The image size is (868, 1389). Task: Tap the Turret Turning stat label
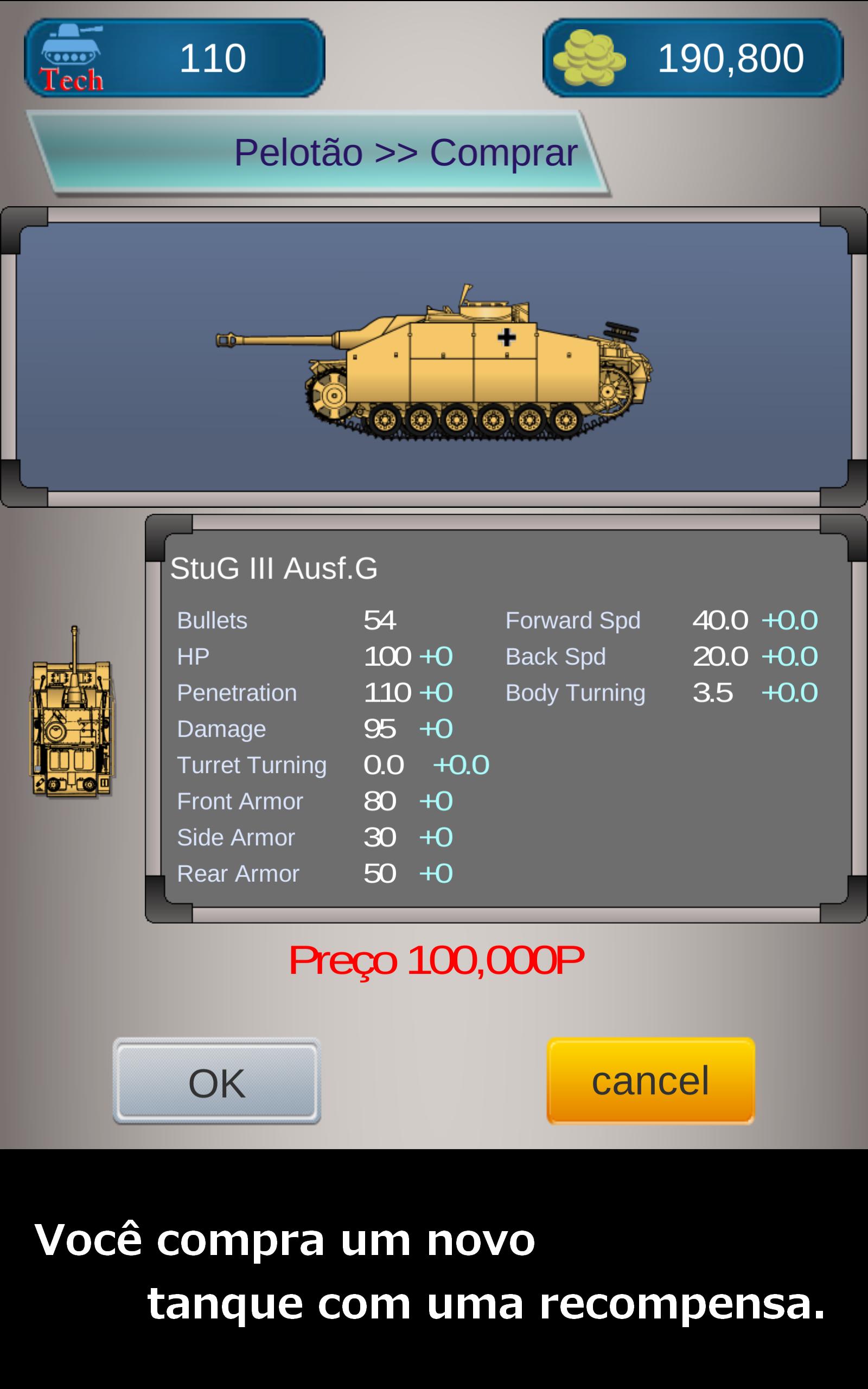point(252,765)
